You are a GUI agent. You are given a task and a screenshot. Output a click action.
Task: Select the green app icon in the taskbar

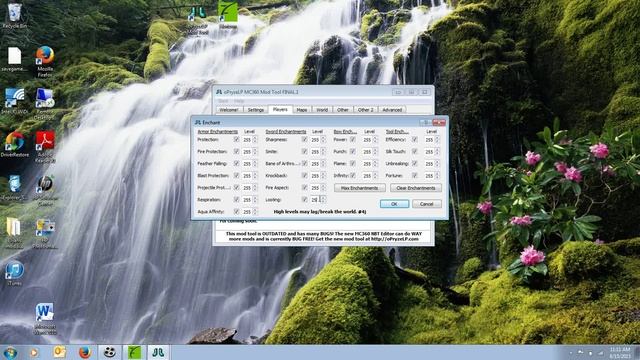(x=134, y=352)
